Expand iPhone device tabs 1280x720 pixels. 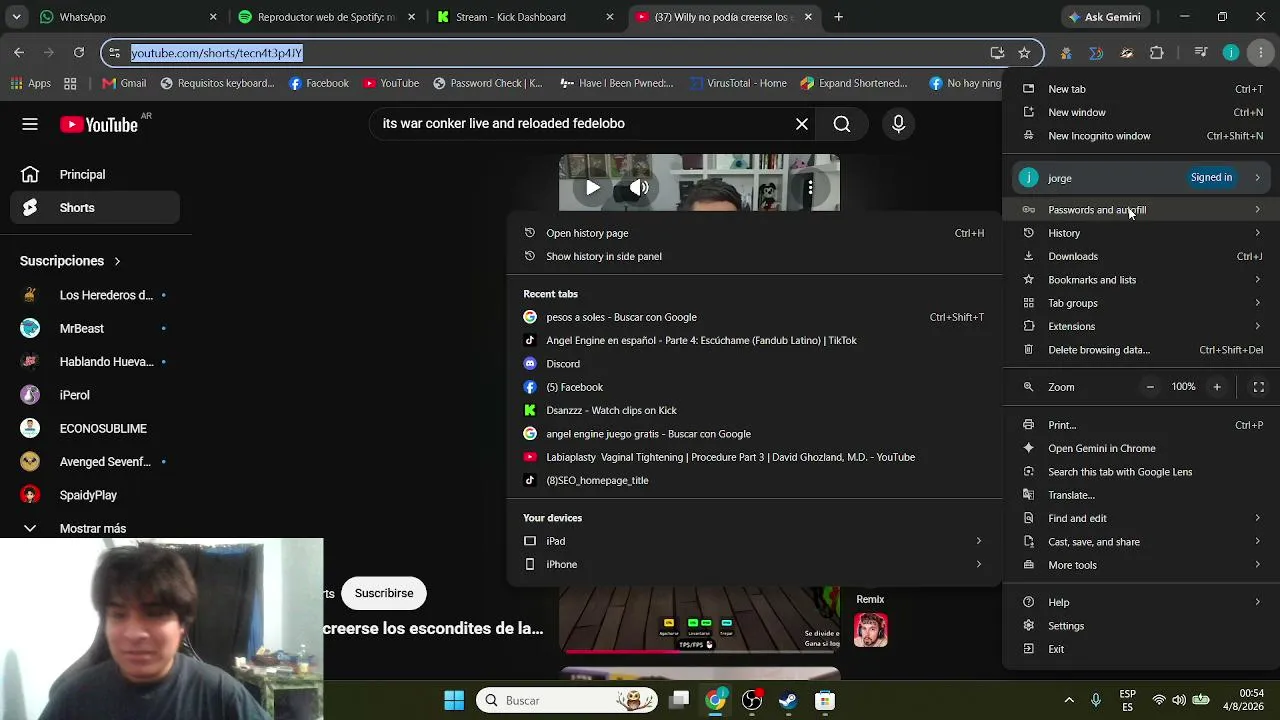[755, 564]
